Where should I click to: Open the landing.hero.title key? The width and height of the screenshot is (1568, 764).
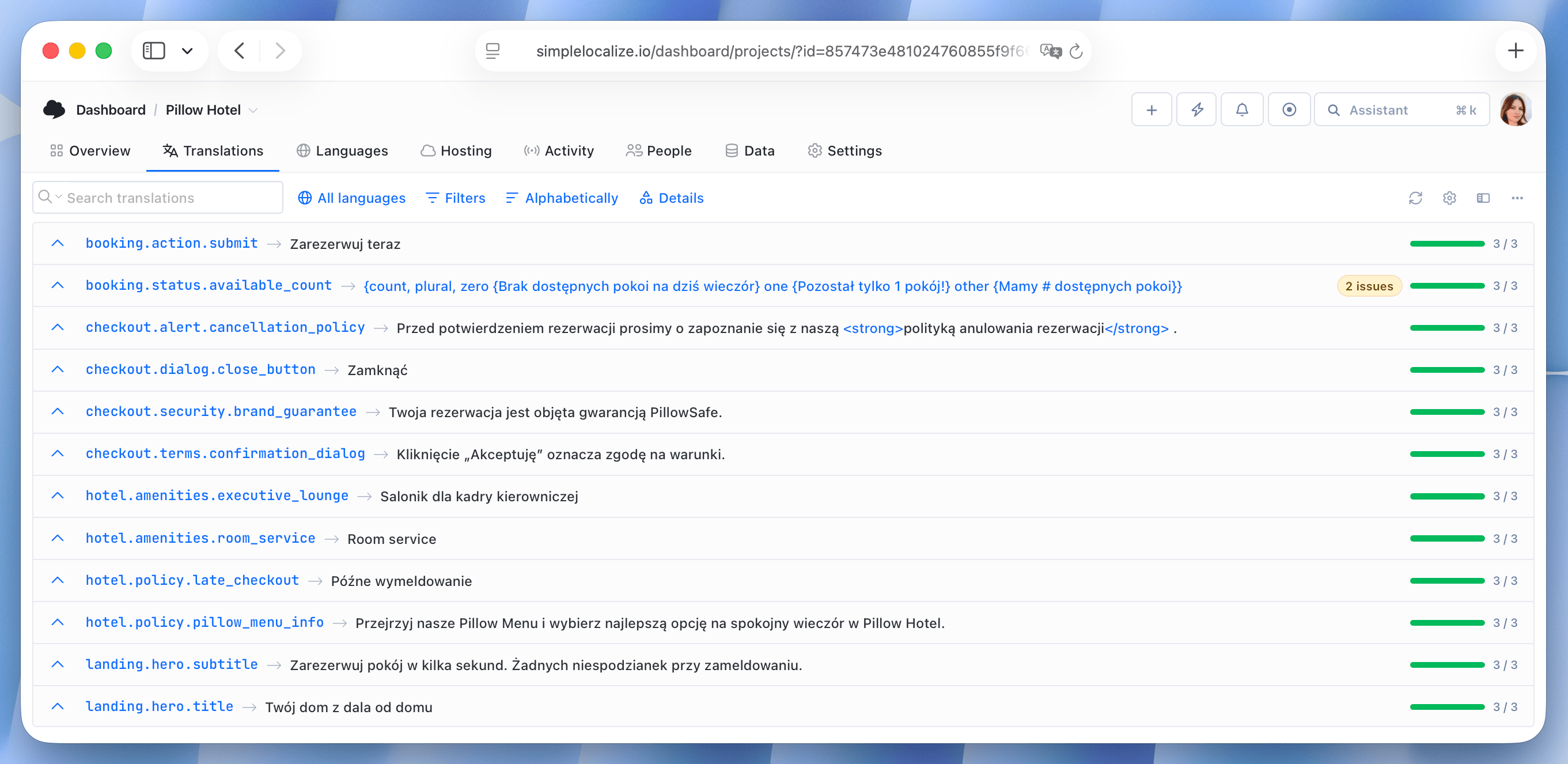(160, 706)
